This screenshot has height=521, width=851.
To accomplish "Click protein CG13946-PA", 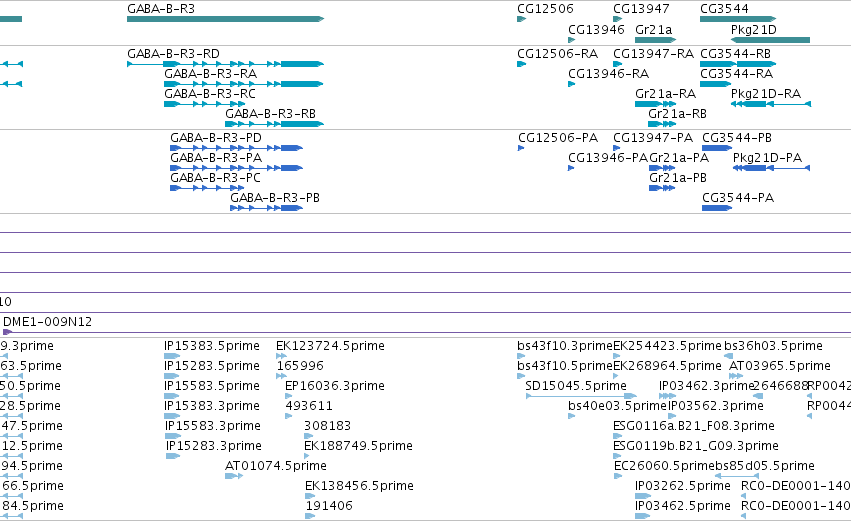I will tap(571, 168).
